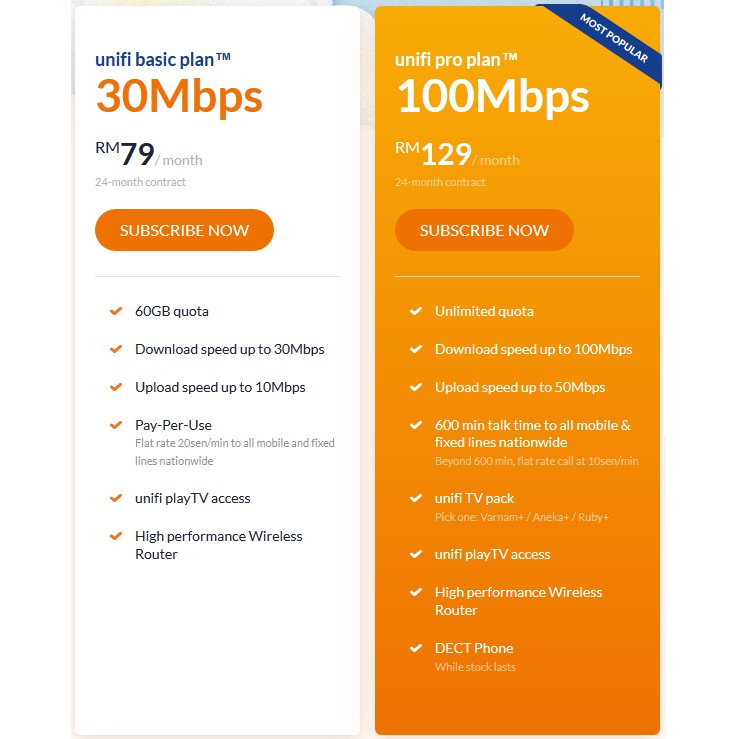Click checkmark next to 600 min talk time

point(416,425)
